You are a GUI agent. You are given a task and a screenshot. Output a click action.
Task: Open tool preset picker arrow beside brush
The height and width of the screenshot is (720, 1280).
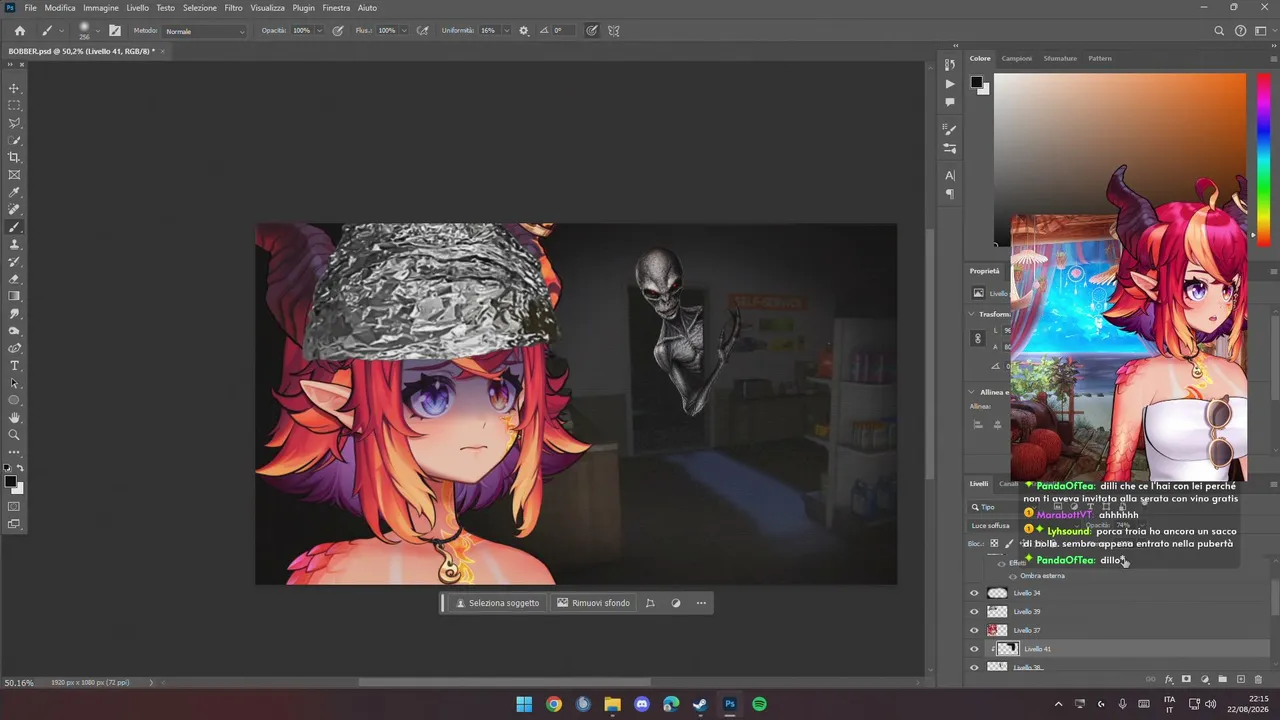pos(61,31)
